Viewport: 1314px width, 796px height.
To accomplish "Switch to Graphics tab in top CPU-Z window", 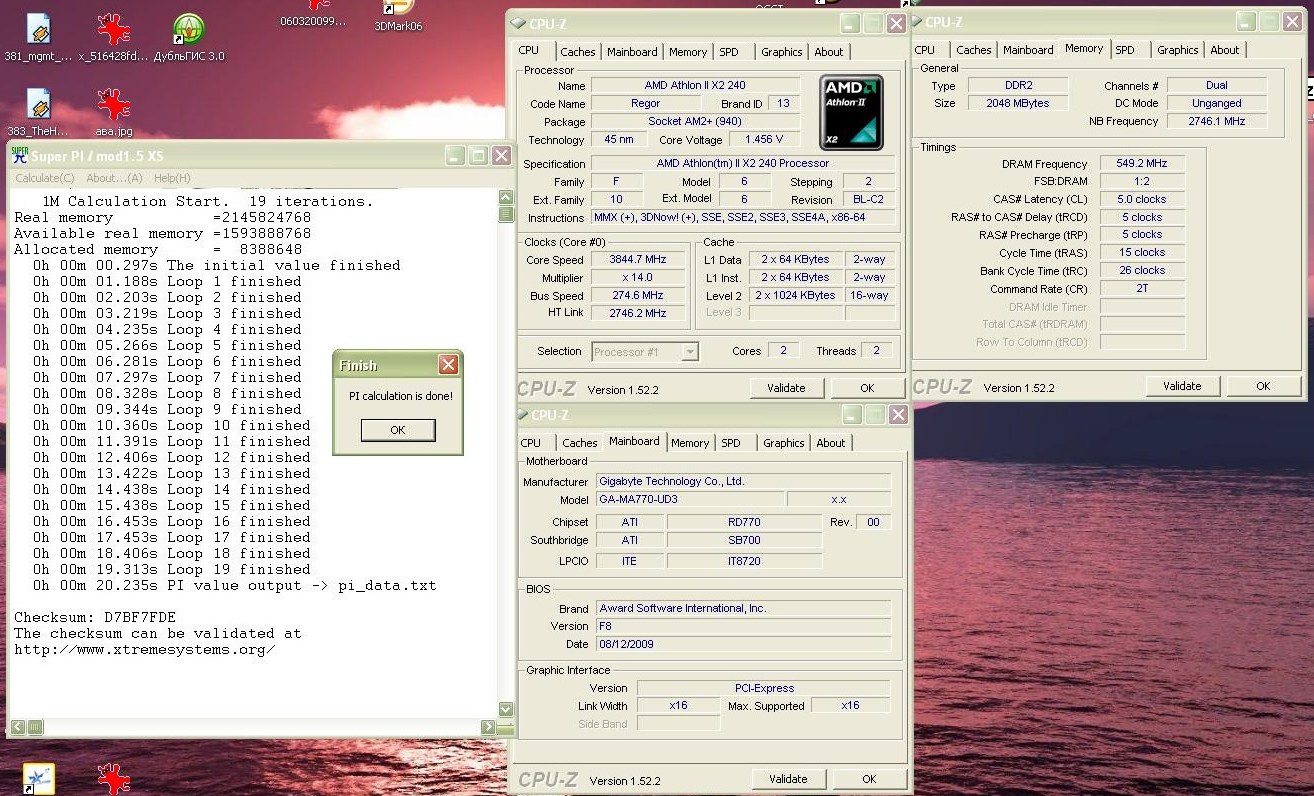I will coord(781,52).
